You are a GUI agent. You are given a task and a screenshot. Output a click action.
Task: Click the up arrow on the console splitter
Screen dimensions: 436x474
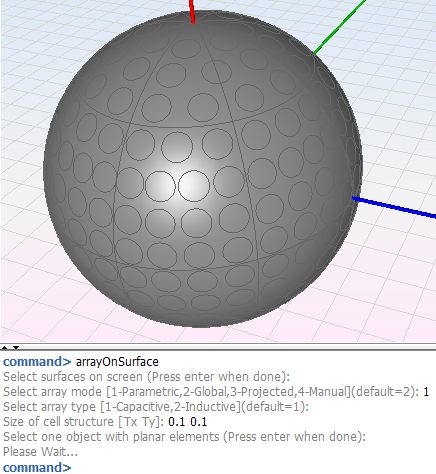pyautogui.click(x=4, y=348)
